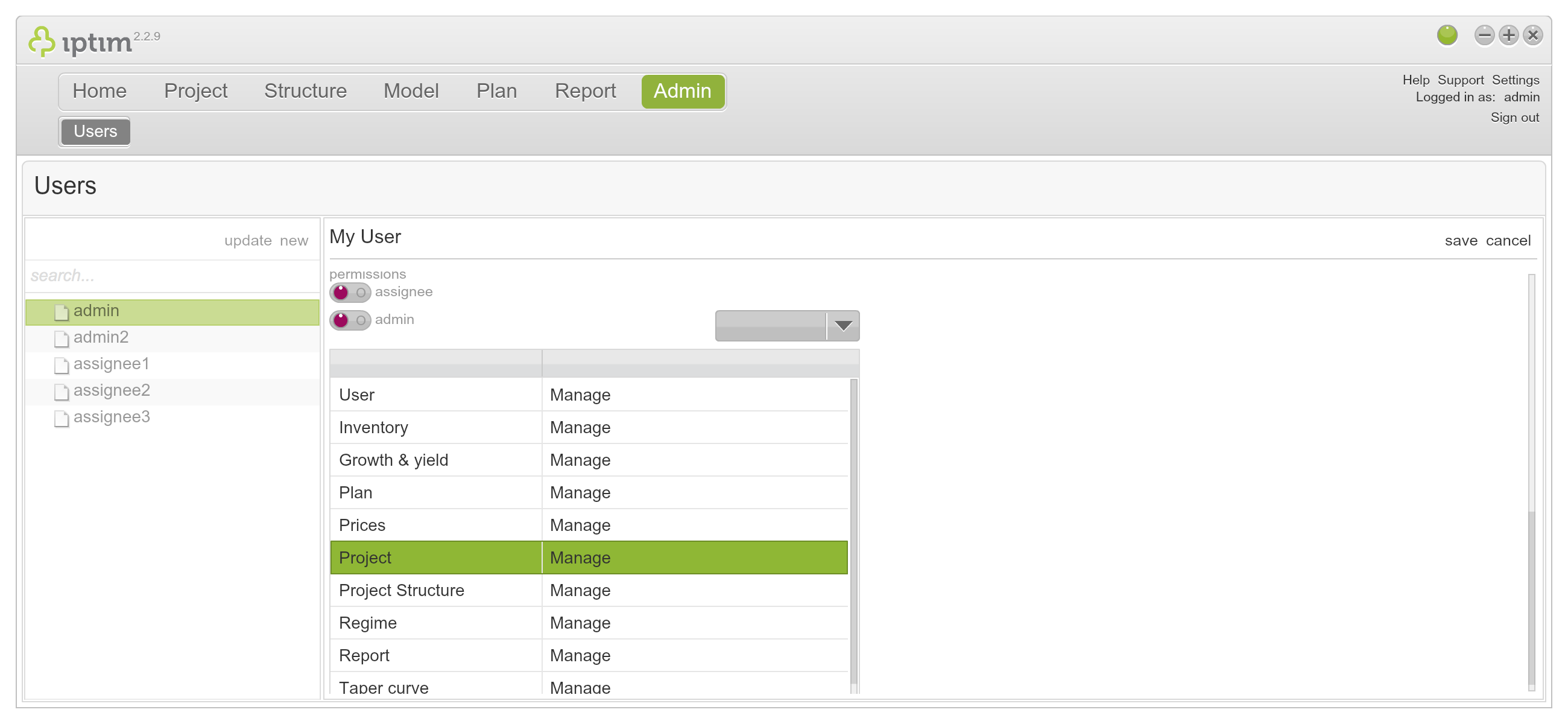Screen dimensions: 1568x724
Task: Click the save link
Action: 1461,241
